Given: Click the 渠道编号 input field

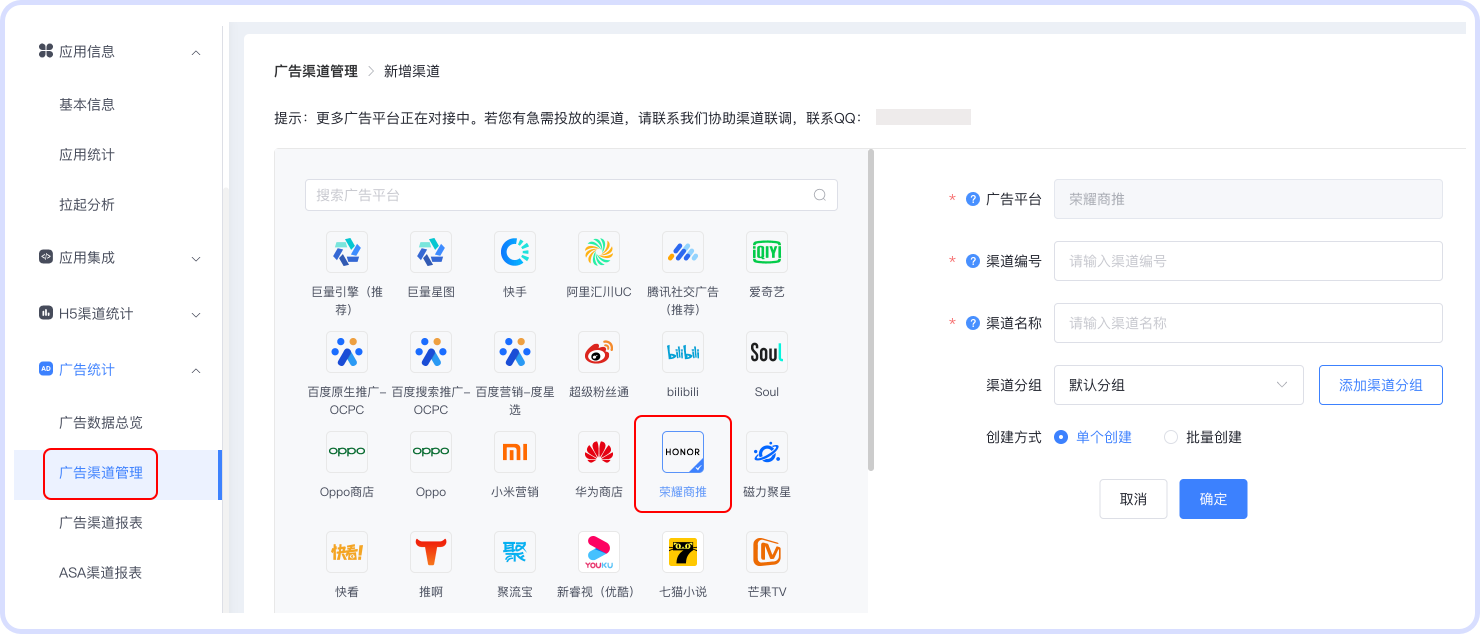Looking at the screenshot, I should 1248,261.
